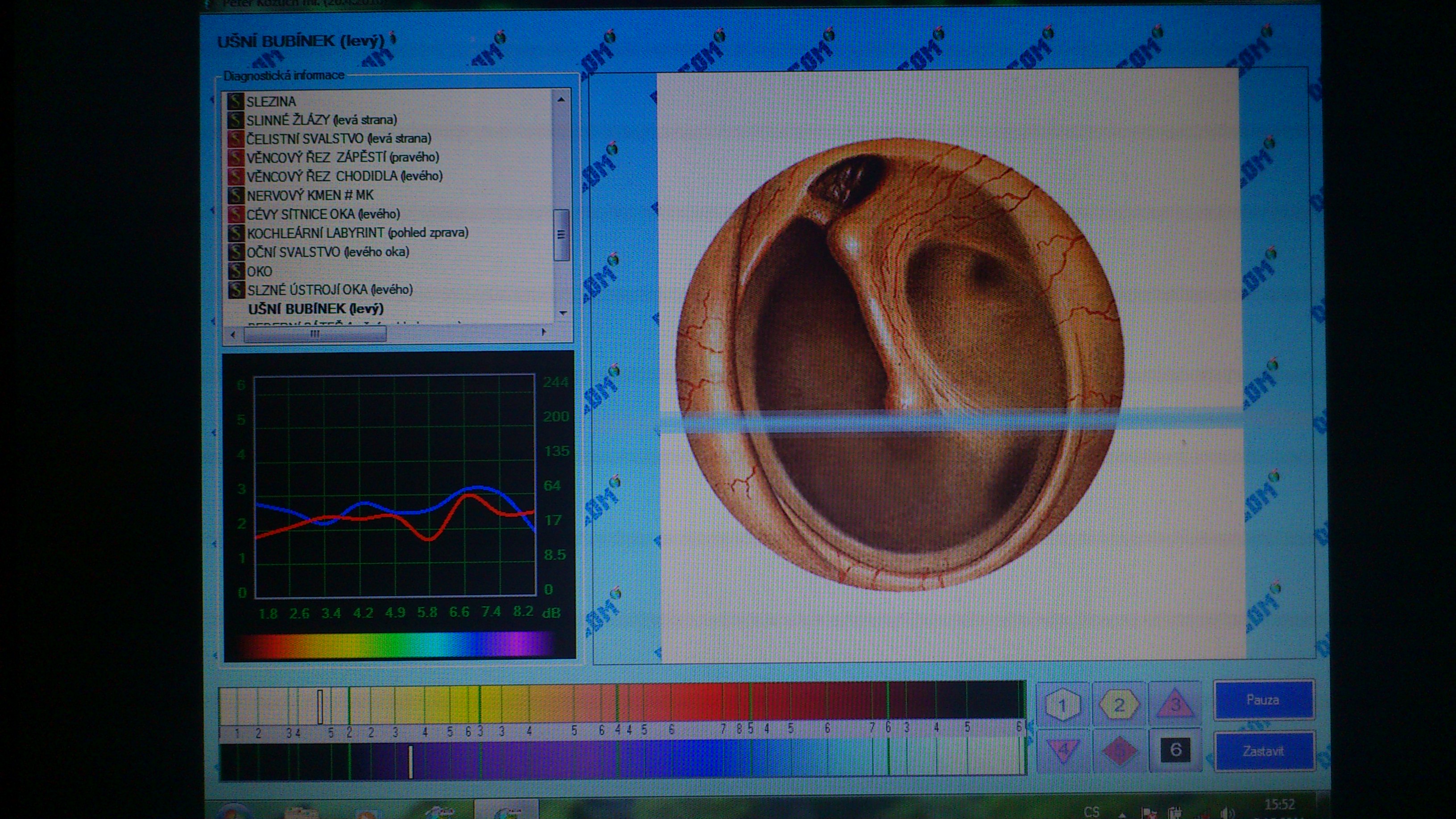This screenshot has height=819, width=1456.
Task: Click the list's horizontal scrollbar thumb
Action: [315, 334]
